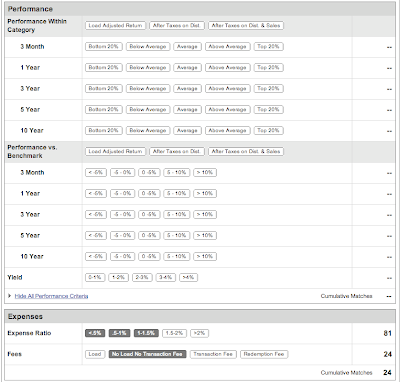Deselect the 1-1.5% Expense Ratio filter
The image size is (400, 382).
(146, 333)
